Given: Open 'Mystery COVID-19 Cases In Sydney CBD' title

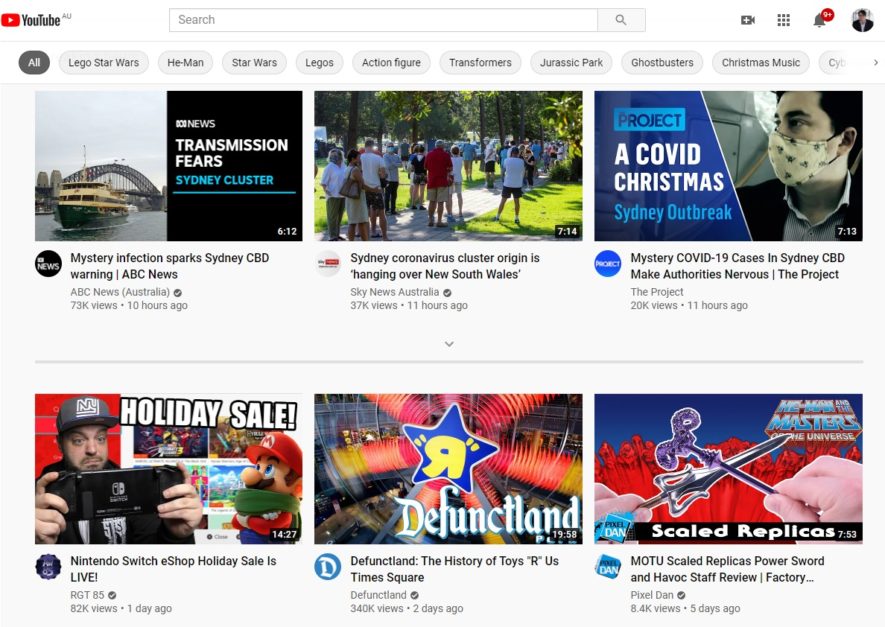Looking at the screenshot, I should pyautogui.click(x=738, y=266).
